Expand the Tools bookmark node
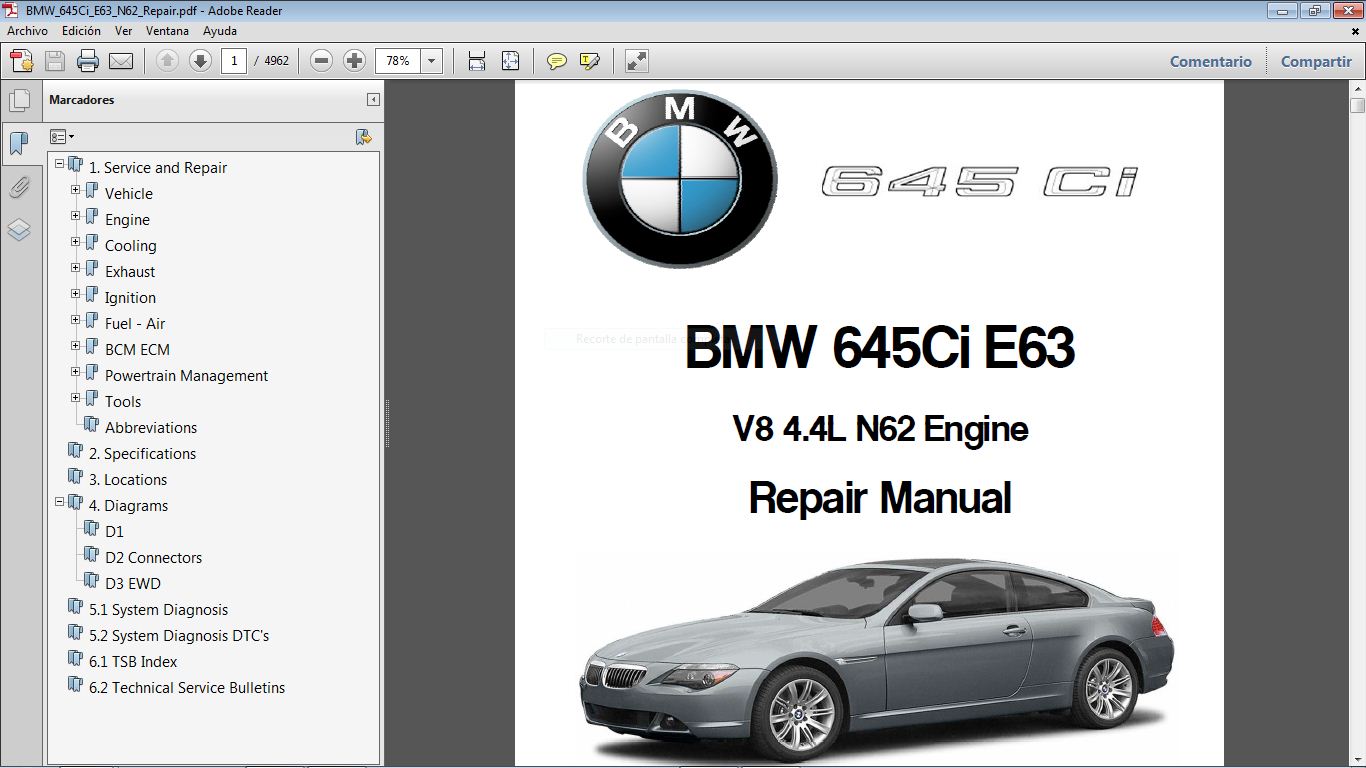 [x=76, y=397]
